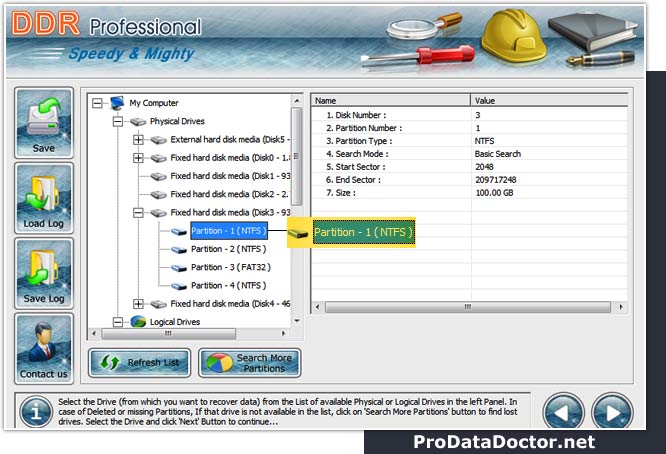Image resolution: width=666 pixels, height=454 pixels.
Task: Click details table horizontal scrollbar right arrow
Action: click(621, 307)
